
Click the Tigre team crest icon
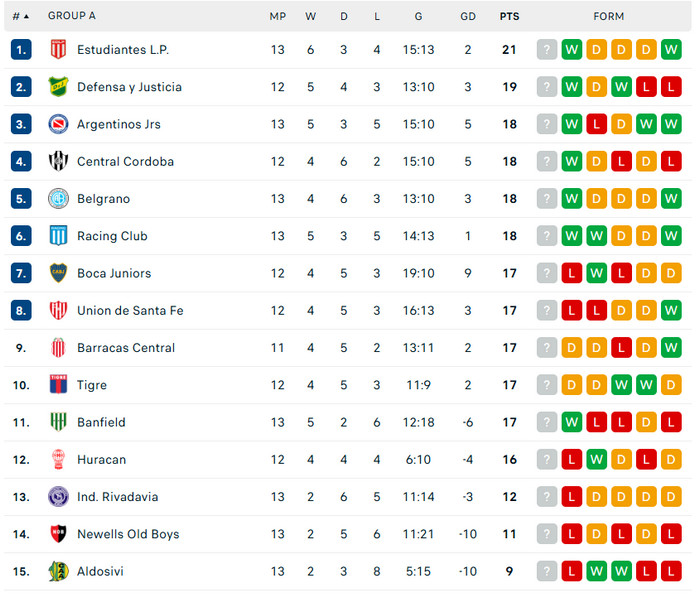pos(58,385)
